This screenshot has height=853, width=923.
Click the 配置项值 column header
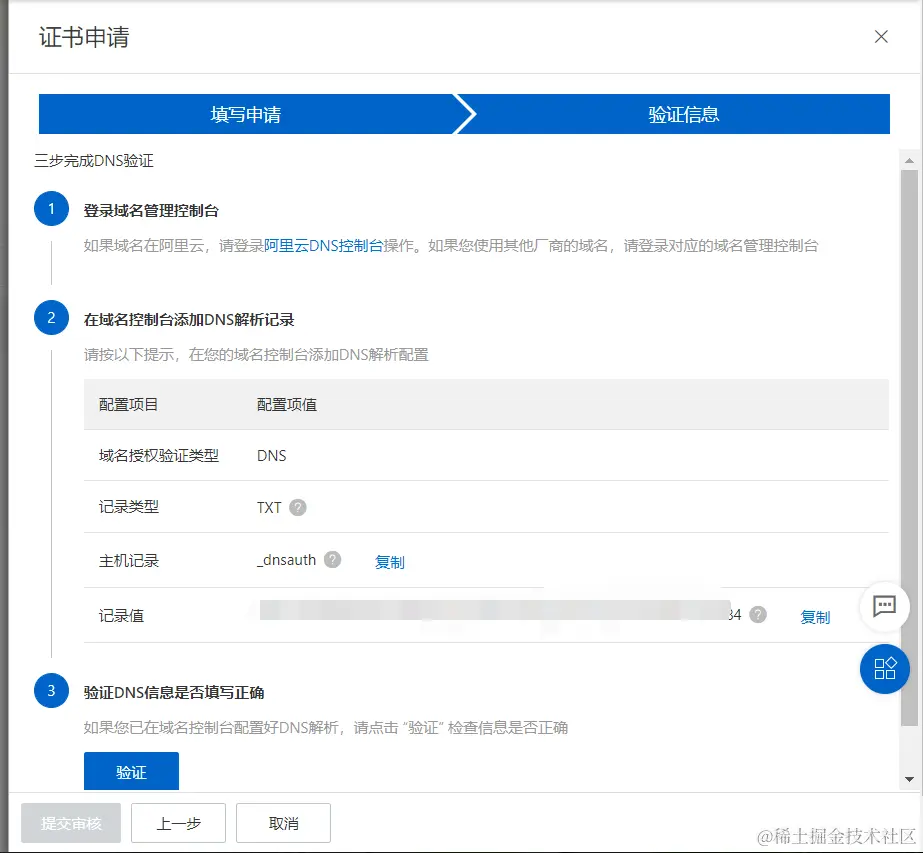[x=287, y=404]
